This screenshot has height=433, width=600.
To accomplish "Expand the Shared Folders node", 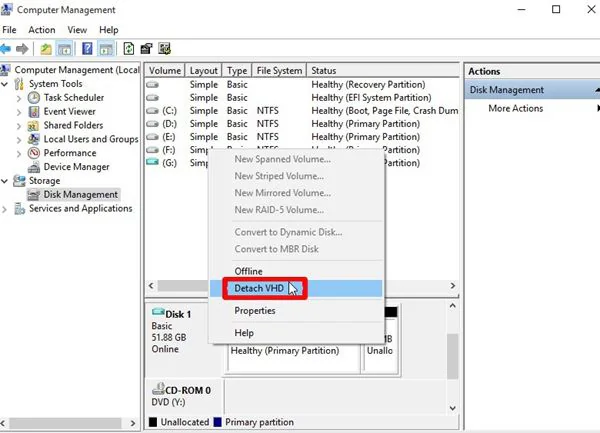I will tap(19, 126).
